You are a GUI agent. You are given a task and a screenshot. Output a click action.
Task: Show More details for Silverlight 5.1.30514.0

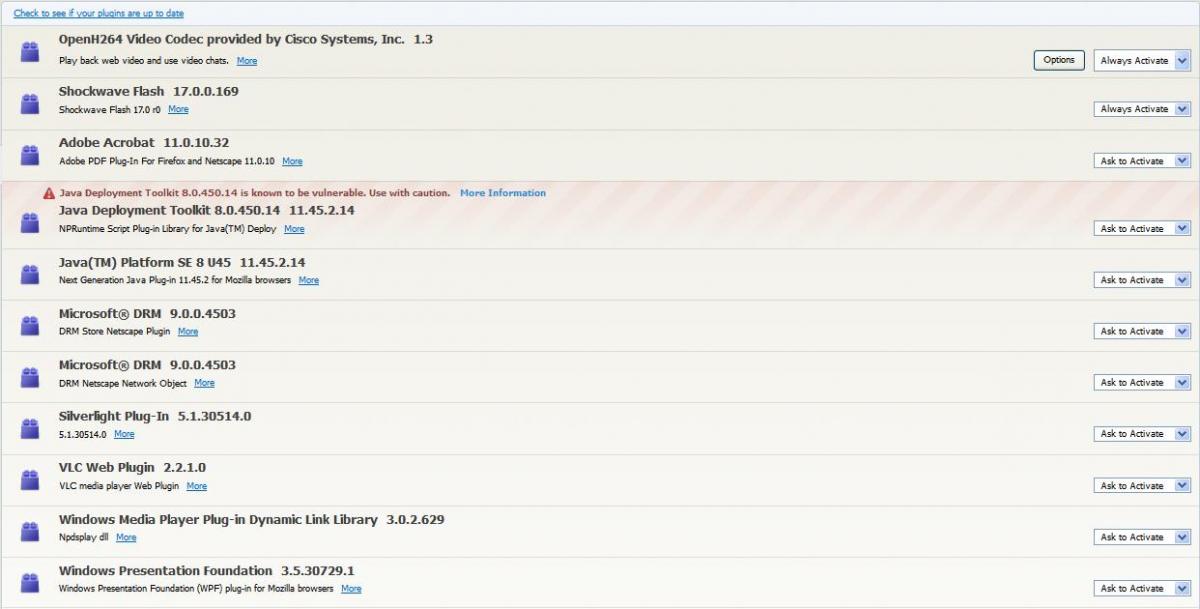(x=124, y=434)
